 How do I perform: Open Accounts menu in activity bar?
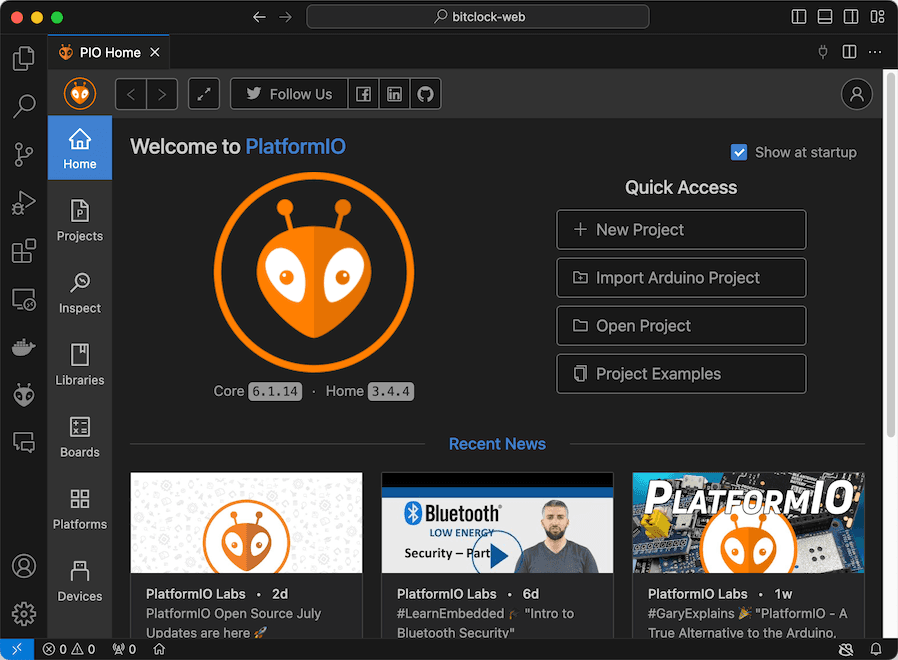pyautogui.click(x=23, y=566)
